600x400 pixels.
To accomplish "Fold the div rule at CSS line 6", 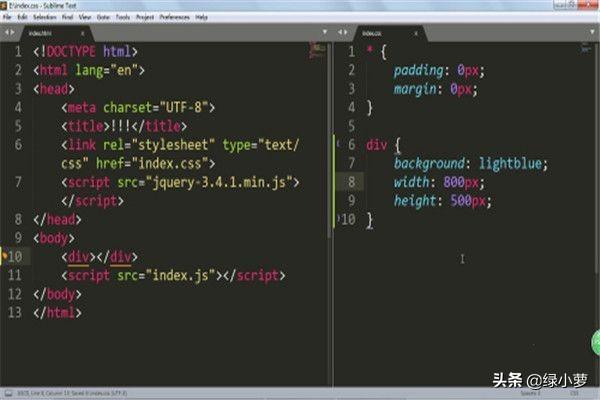I will point(338,144).
